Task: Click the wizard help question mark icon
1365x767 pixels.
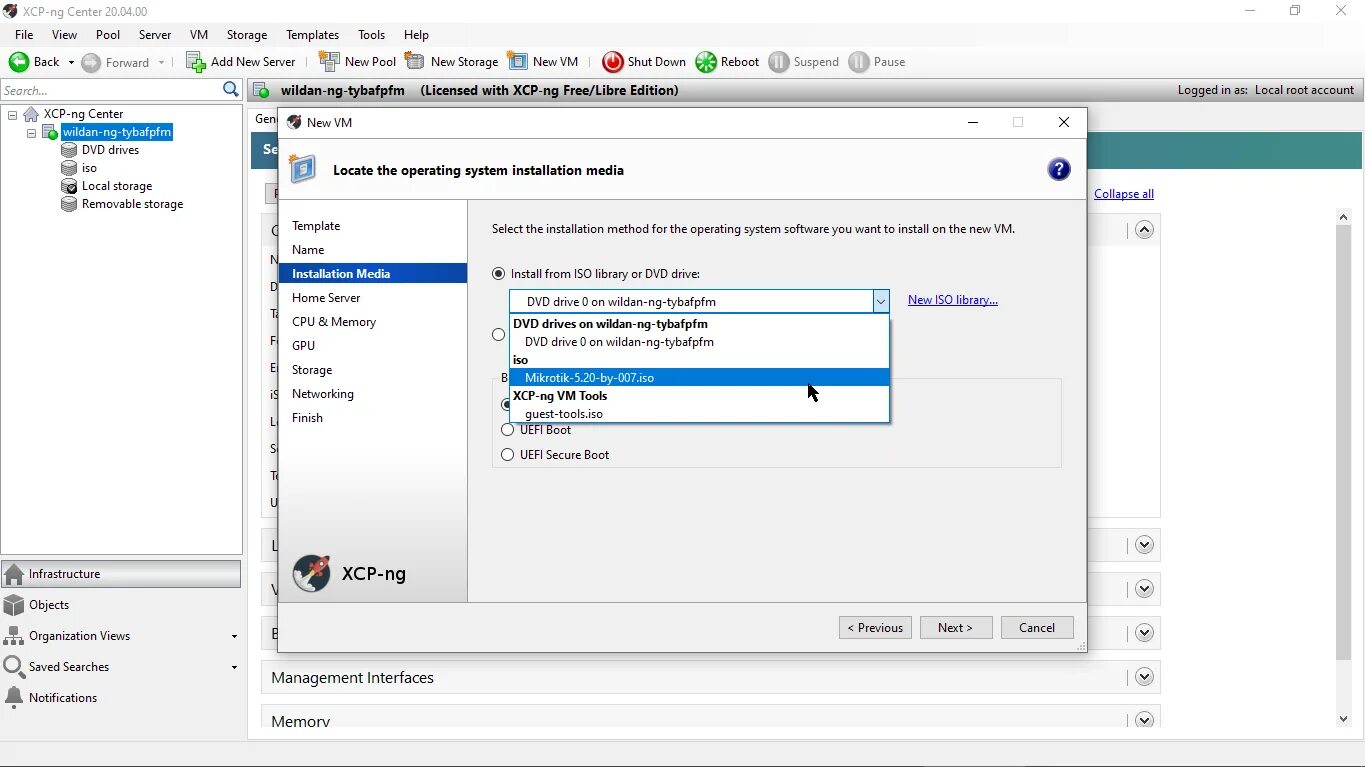Action: pos(1059,169)
